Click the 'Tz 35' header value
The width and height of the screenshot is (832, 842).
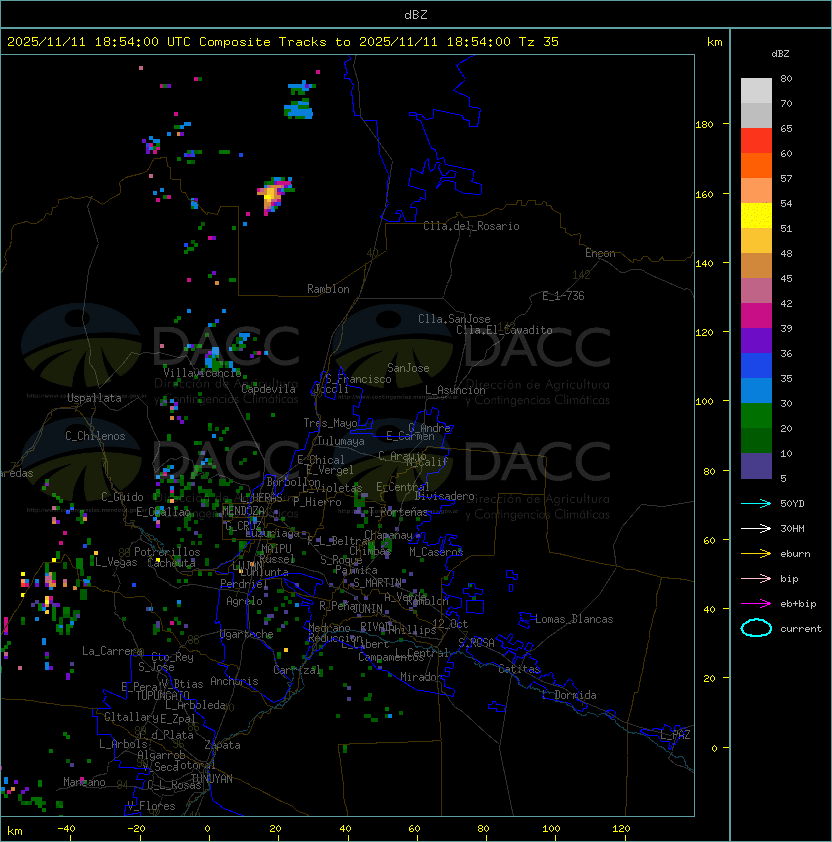[x=539, y=42]
